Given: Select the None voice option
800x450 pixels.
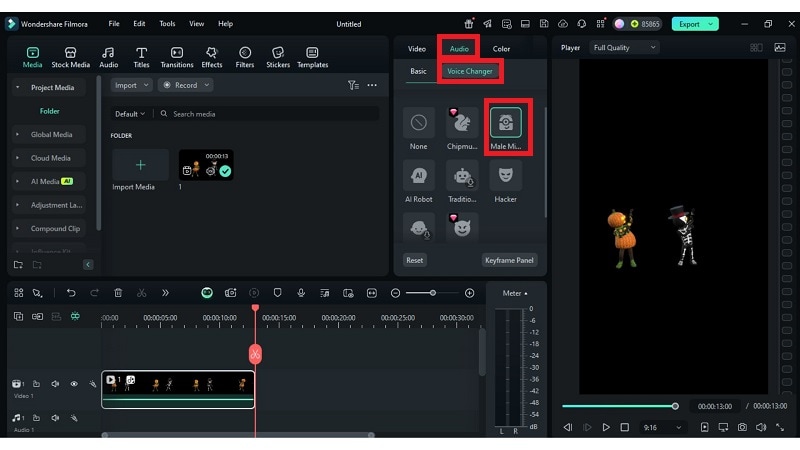Looking at the screenshot, I should point(418,129).
